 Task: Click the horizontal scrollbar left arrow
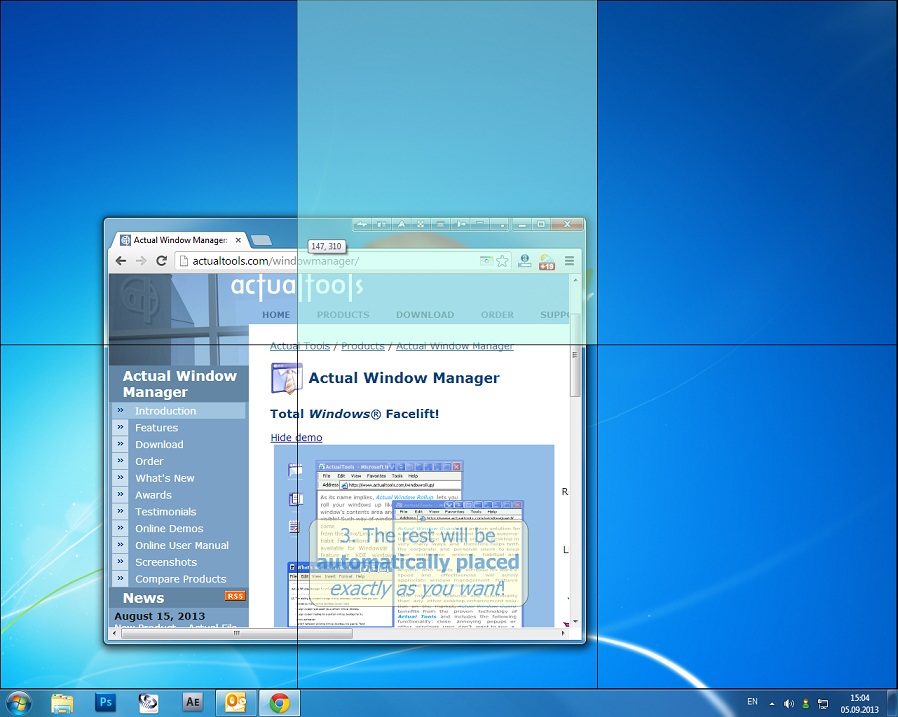click(115, 633)
